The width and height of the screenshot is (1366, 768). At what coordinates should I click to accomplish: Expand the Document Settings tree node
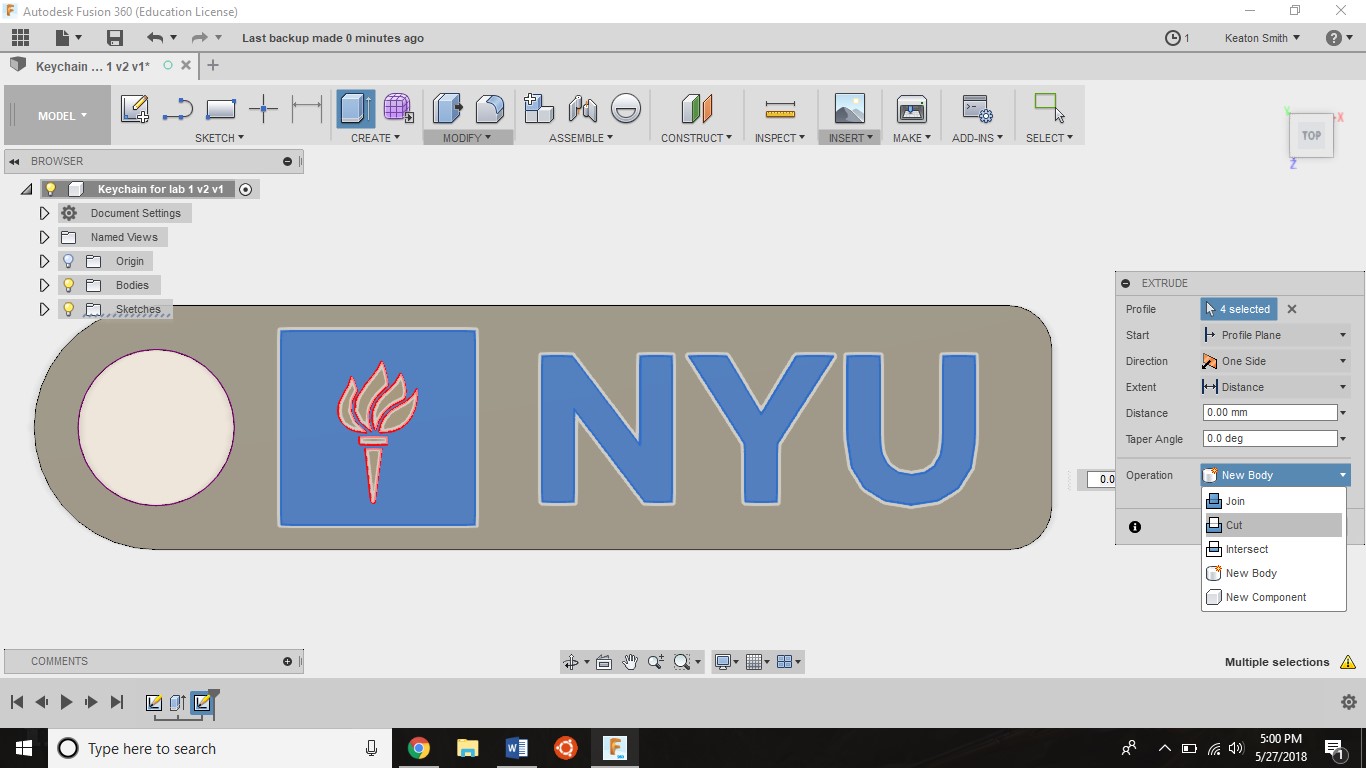tap(44, 213)
